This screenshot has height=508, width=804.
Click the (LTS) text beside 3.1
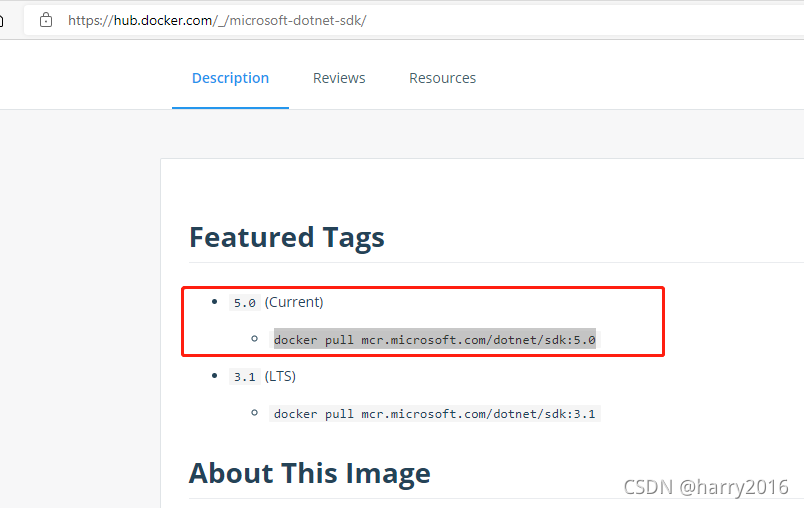(280, 376)
